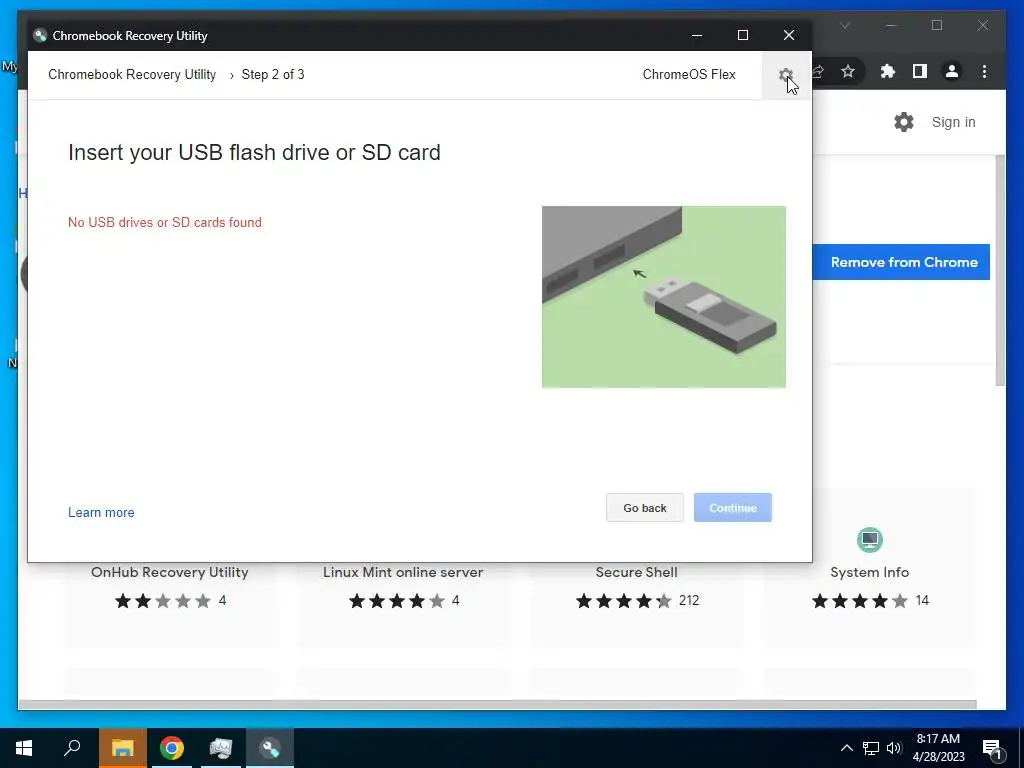Open volume icon in system tray
The height and width of the screenshot is (768, 1024).
[x=894, y=748]
